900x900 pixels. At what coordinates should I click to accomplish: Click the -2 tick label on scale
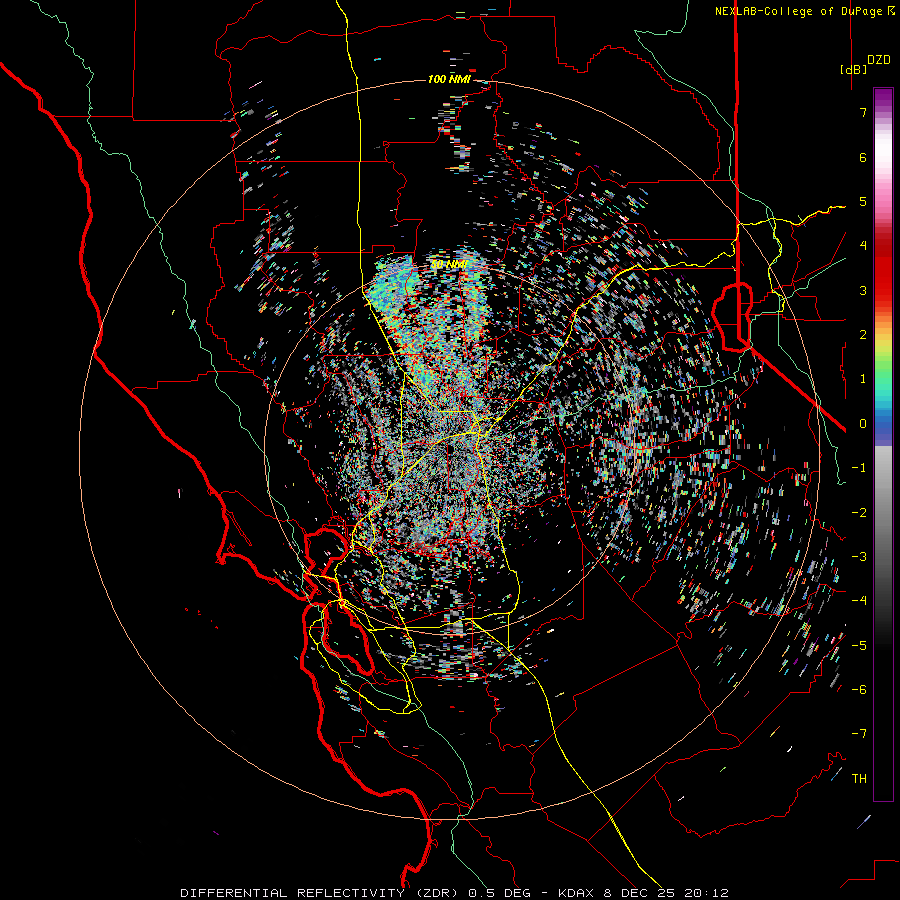point(859,513)
